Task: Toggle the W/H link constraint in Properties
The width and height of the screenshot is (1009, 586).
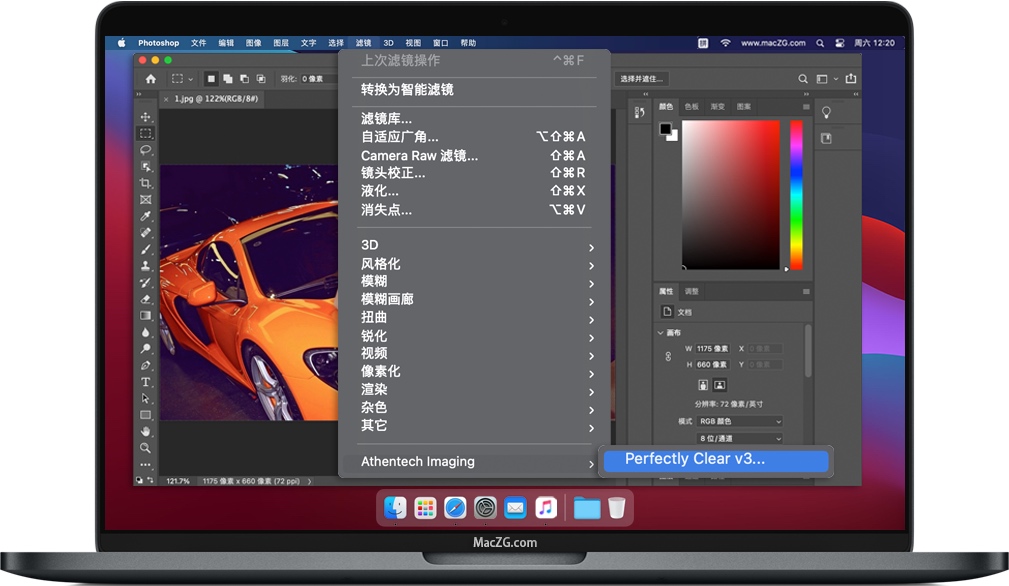Action: 669,356
